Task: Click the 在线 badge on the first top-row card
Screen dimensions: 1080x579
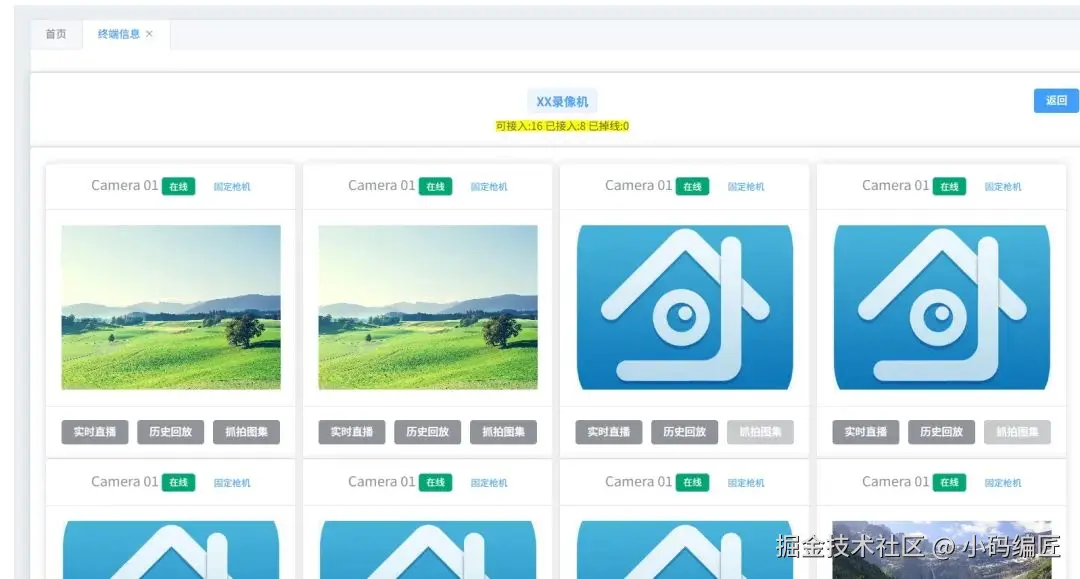Action: point(178,187)
